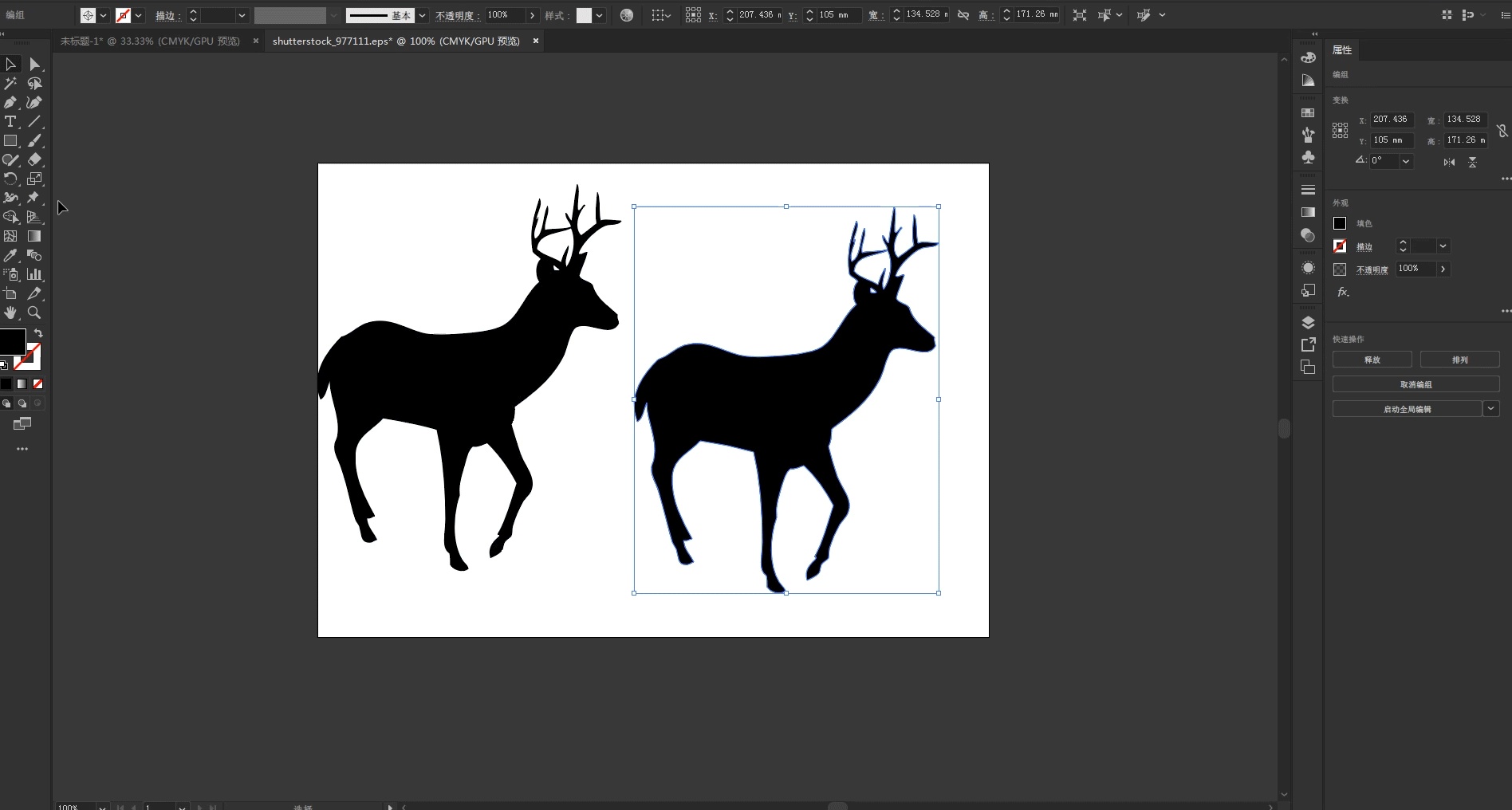
Task: Activate the Zoom magnifier tool
Action: (x=34, y=313)
